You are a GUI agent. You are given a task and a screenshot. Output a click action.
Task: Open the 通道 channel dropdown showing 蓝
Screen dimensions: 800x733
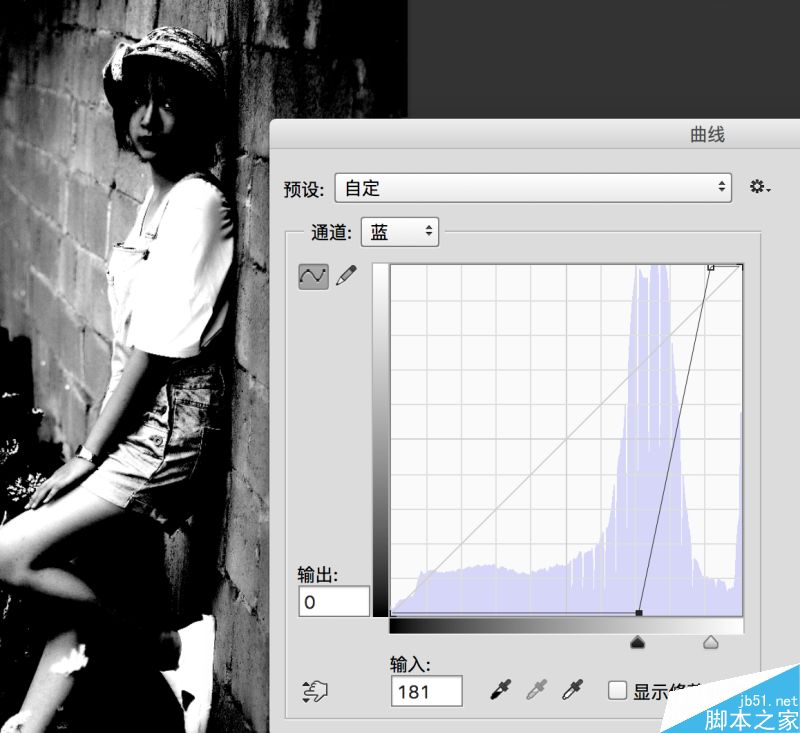pyautogui.click(x=399, y=231)
